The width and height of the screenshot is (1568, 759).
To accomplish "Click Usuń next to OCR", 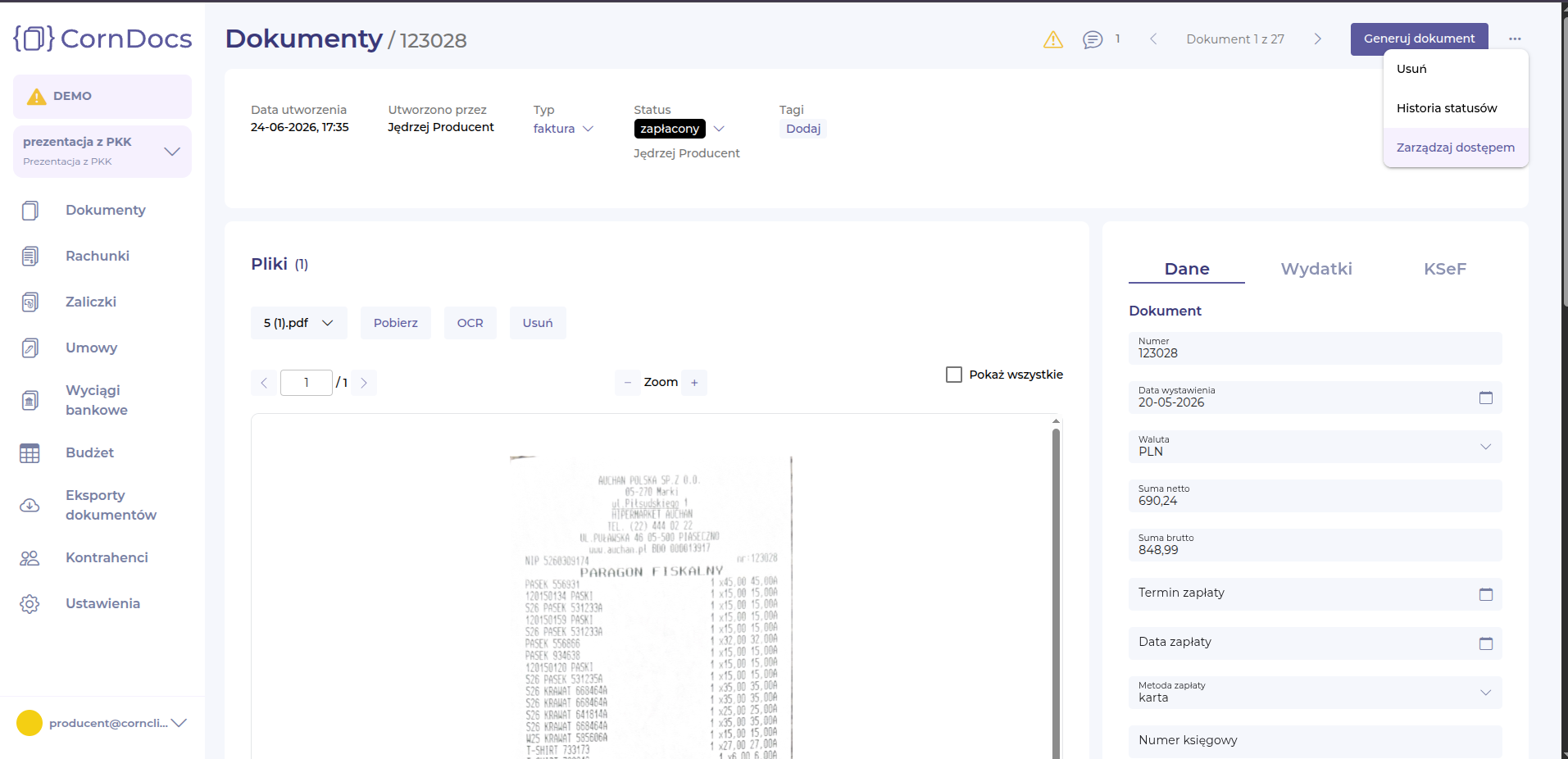I will (x=538, y=323).
